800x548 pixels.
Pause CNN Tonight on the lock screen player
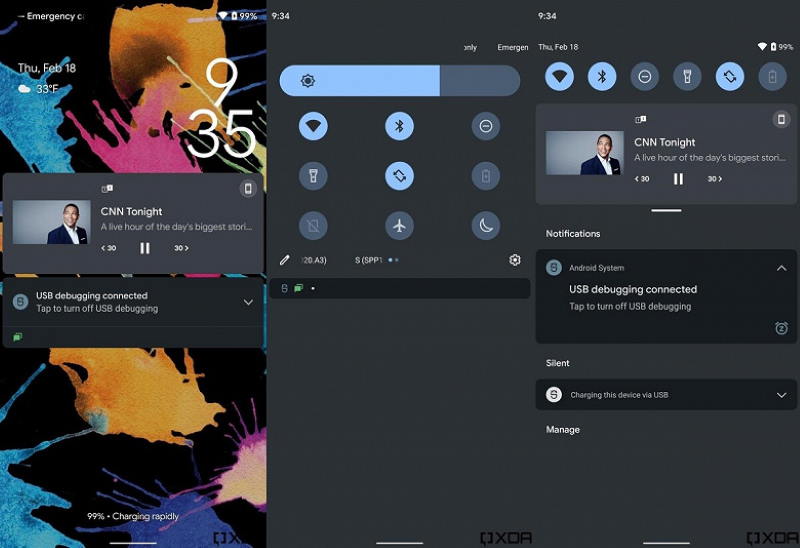click(145, 248)
